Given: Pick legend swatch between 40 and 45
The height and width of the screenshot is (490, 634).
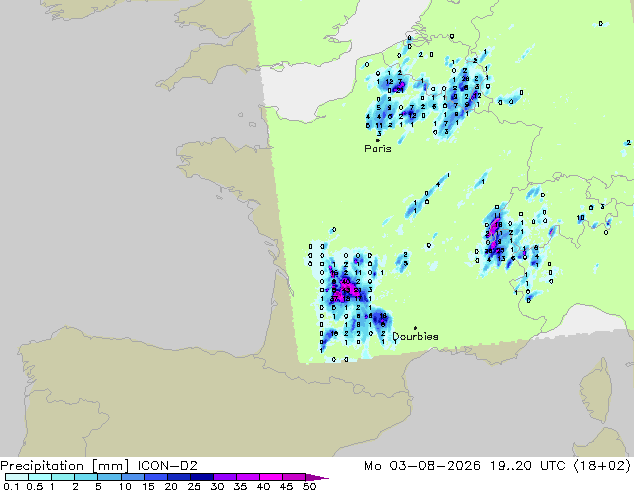Looking at the screenshot, I should point(271,477).
